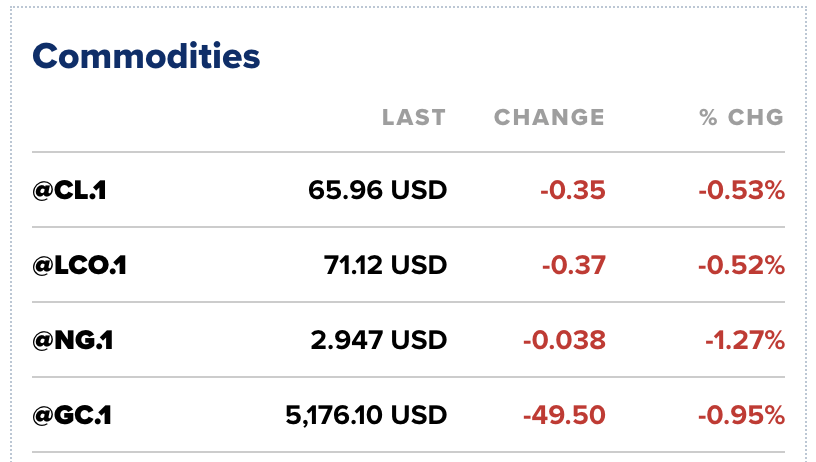Select the -0.35 change value
The height and width of the screenshot is (462, 816).
tap(572, 189)
